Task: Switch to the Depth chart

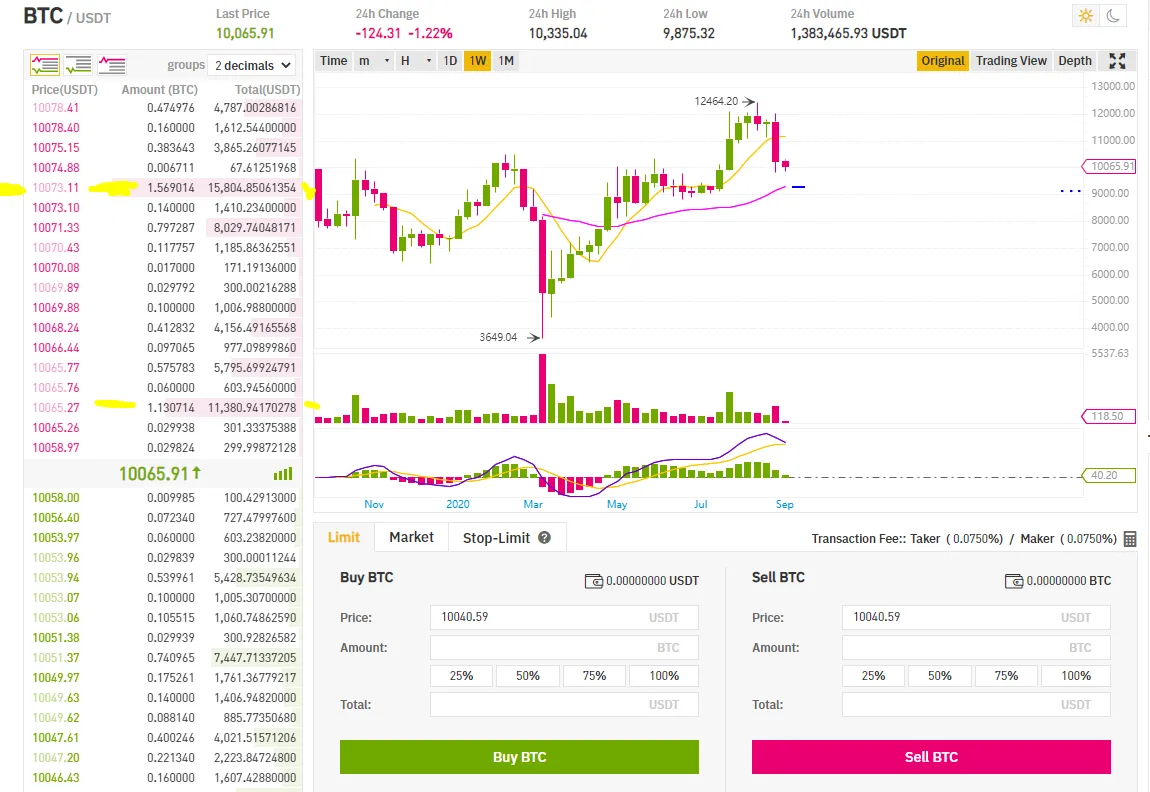Action: (x=1074, y=61)
